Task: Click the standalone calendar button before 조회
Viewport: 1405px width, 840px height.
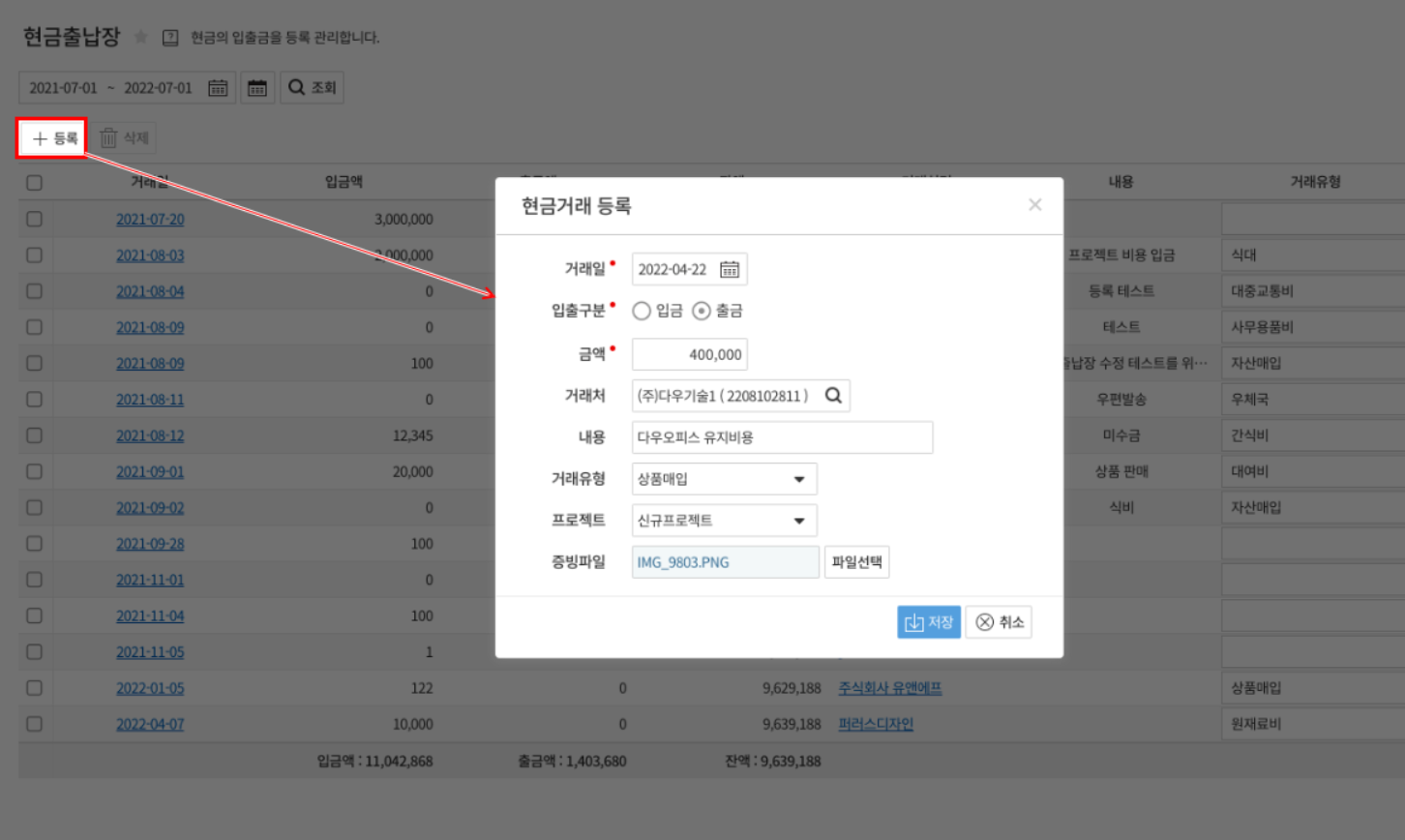Action: pyautogui.click(x=257, y=88)
